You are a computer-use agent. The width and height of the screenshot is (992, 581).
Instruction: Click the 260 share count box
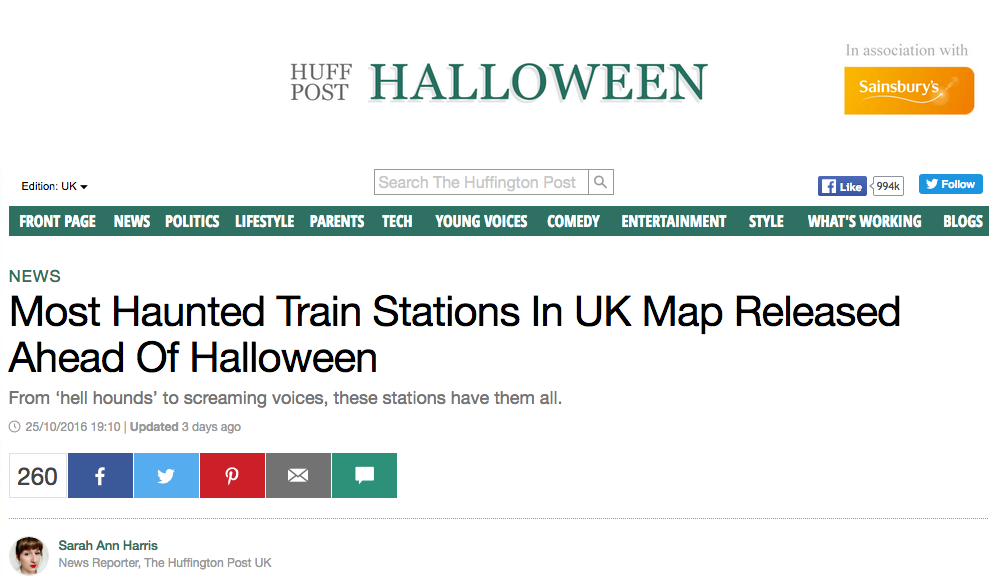(x=37, y=476)
